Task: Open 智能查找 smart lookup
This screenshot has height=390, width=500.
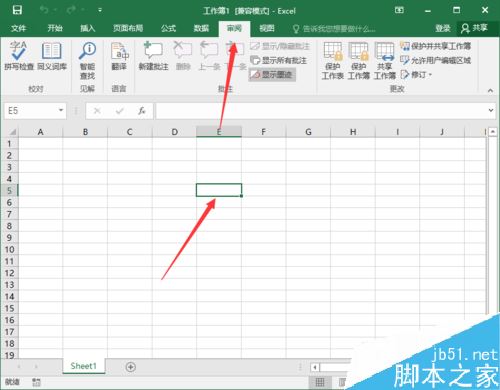Action: [87, 60]
